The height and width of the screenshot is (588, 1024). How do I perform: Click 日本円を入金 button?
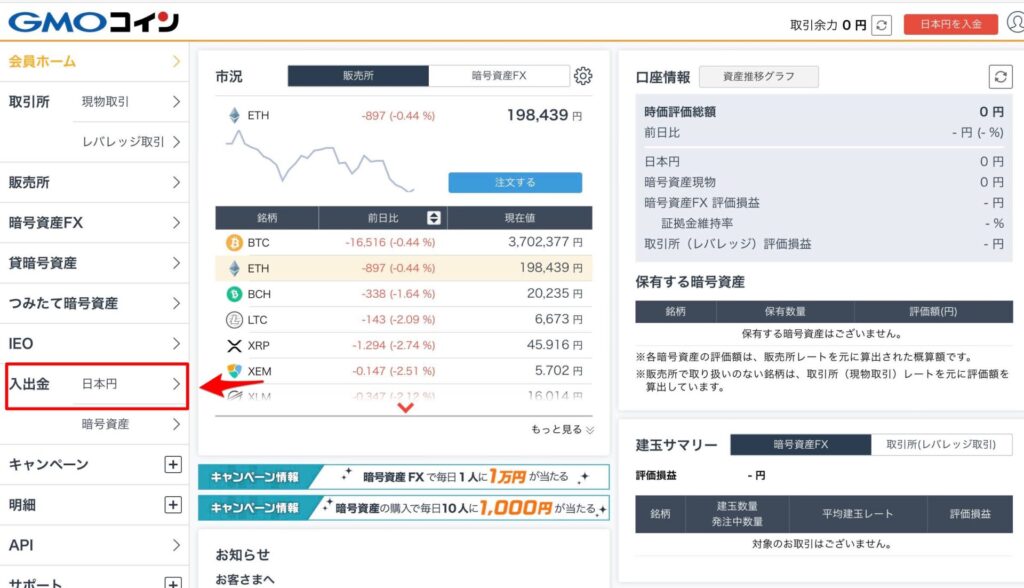point(951,24)
